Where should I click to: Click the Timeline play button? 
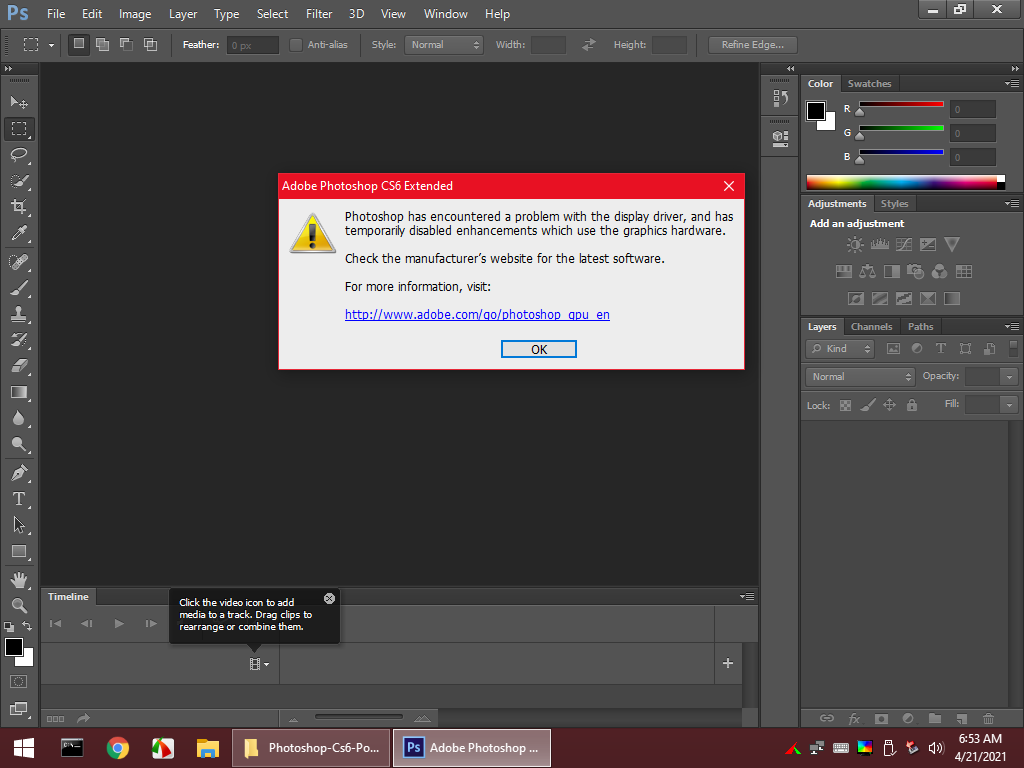pyautogui.click(x=119, y=624)
